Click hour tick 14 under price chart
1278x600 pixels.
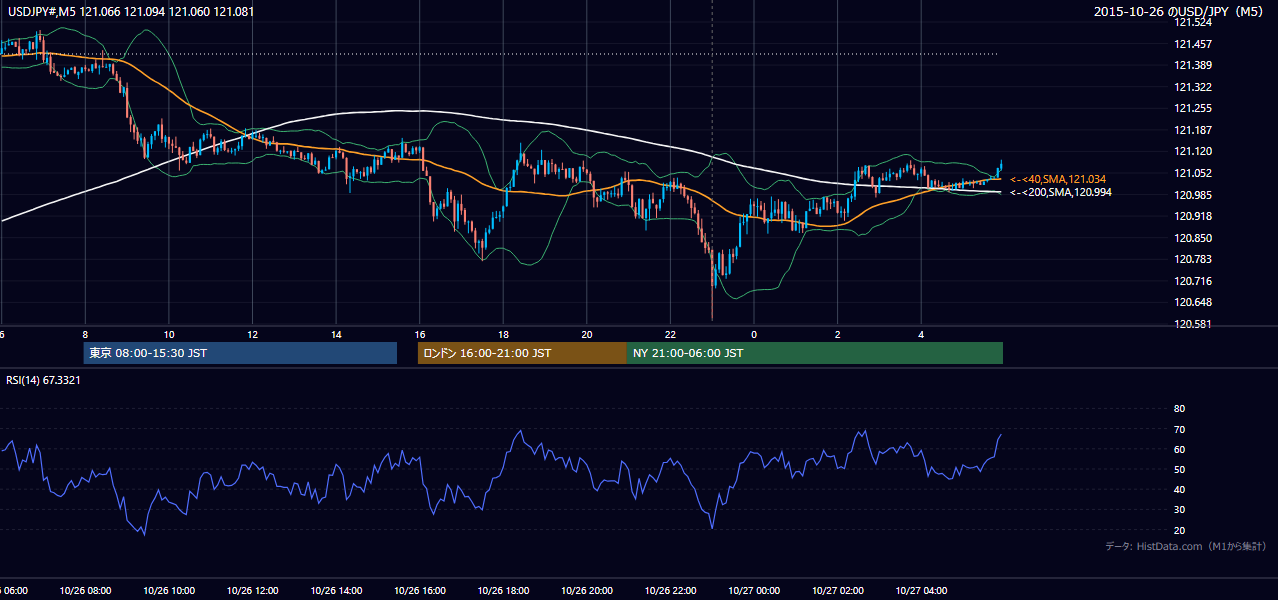pyautogui.click(x=336, y=334)
